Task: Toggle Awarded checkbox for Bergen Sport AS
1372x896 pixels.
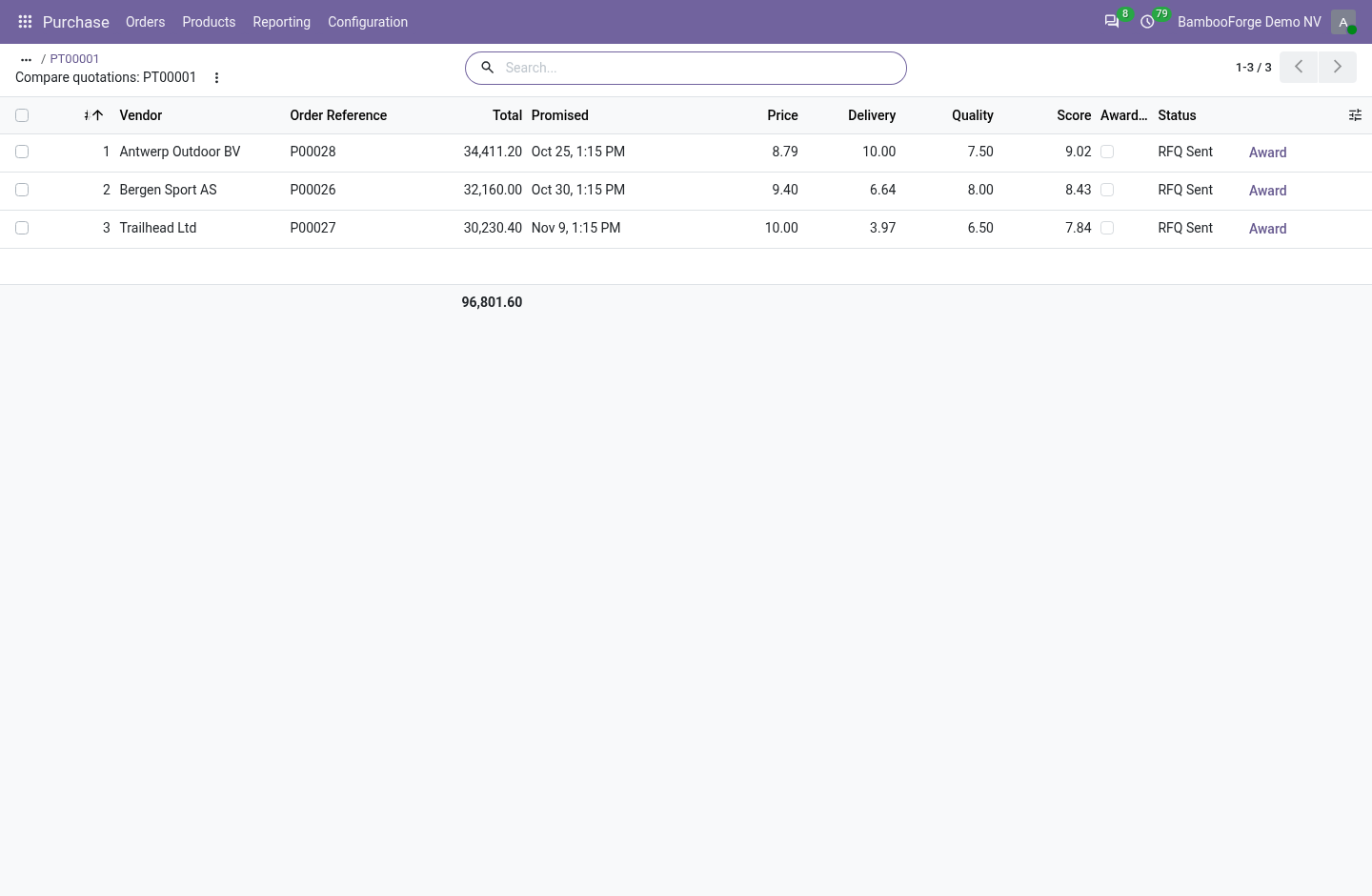Action: click(1107, 190)
